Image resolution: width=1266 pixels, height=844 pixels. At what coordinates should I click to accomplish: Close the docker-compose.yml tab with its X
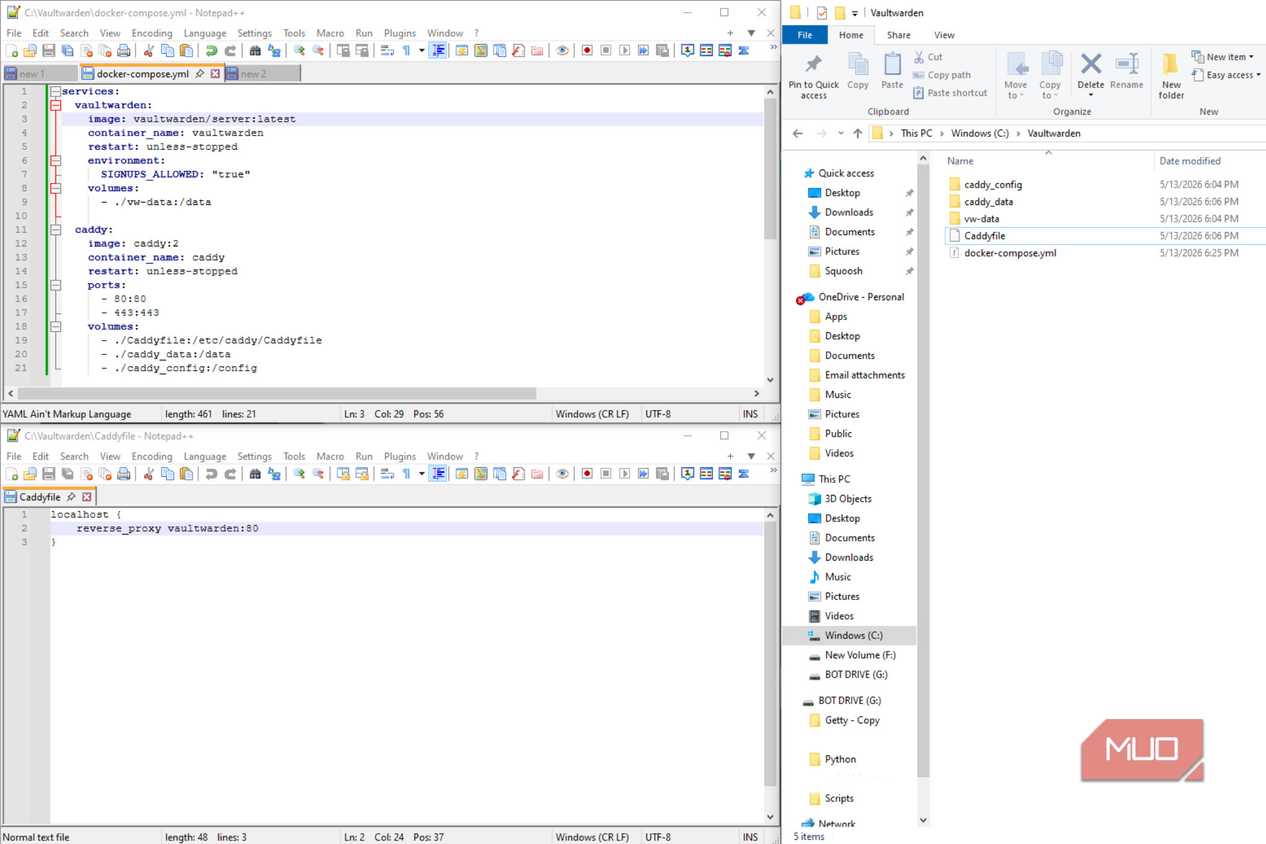pyautogui.click(x=215, y=73)
